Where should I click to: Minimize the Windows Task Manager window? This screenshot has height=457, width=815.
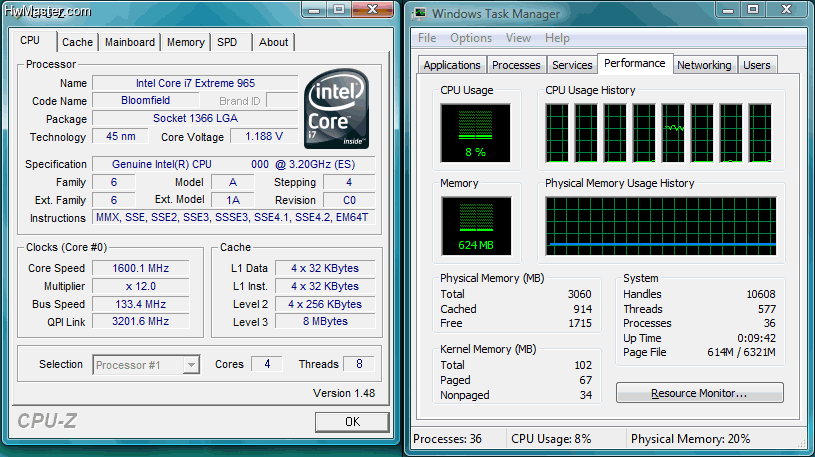[x=727, y=10]
